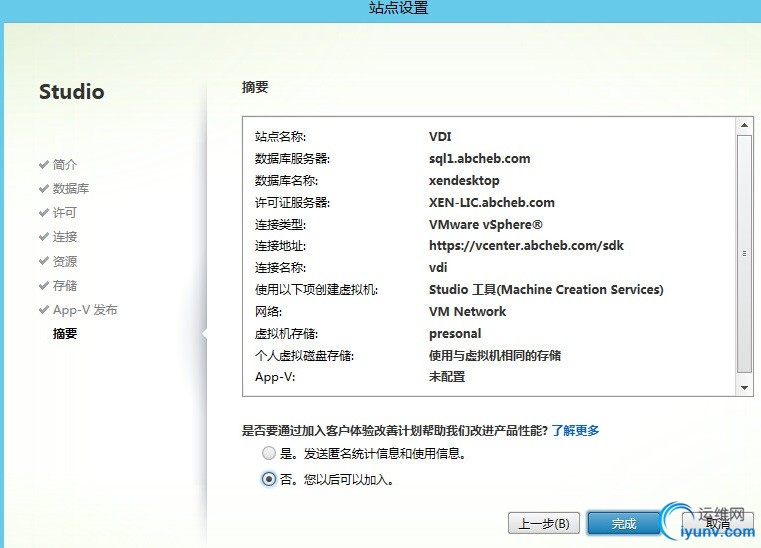Select radio '否。您以后可以加入'
Screen dimensions: 761x548
[268, 480]
